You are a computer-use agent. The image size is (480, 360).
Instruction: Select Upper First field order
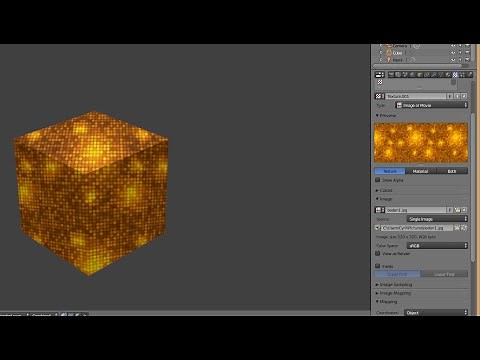click(398, 274)
